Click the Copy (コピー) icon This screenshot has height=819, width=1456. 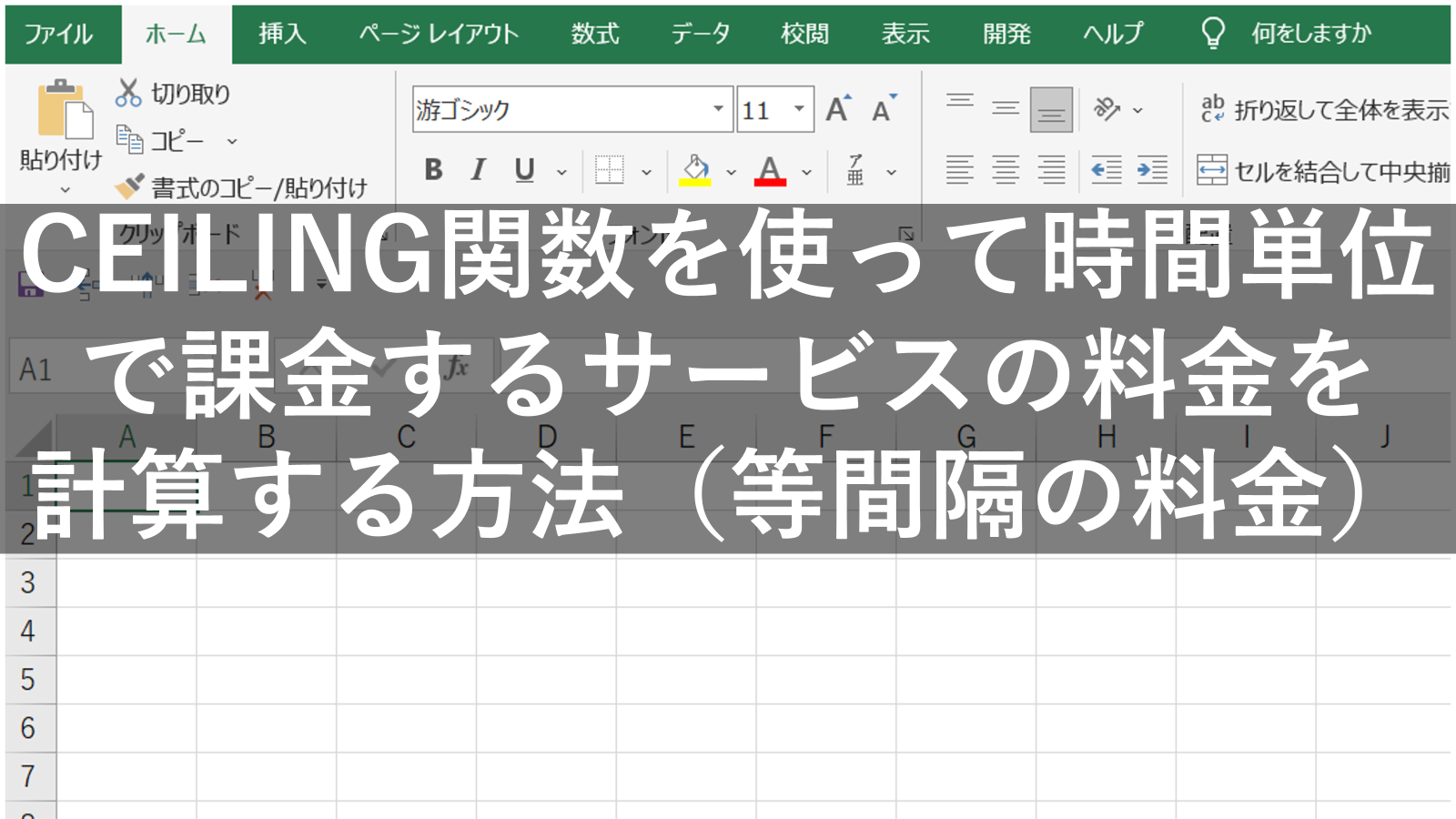click(x=129, y=140)
